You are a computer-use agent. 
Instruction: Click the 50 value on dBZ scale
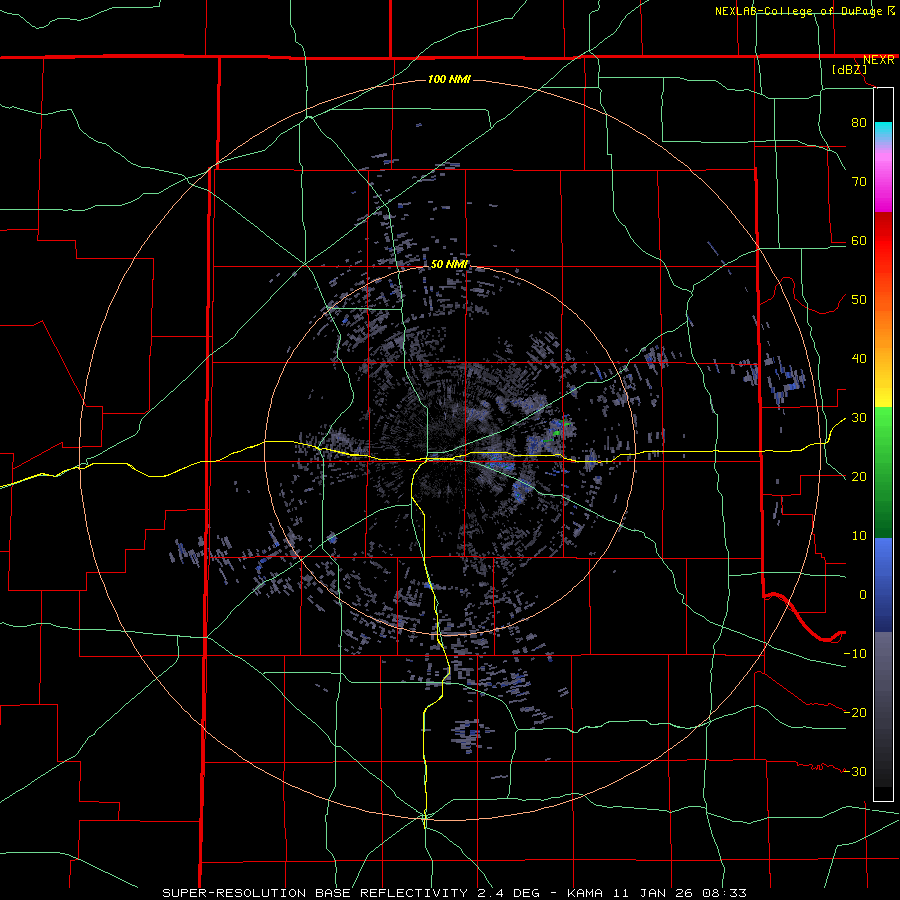(859, 300)
